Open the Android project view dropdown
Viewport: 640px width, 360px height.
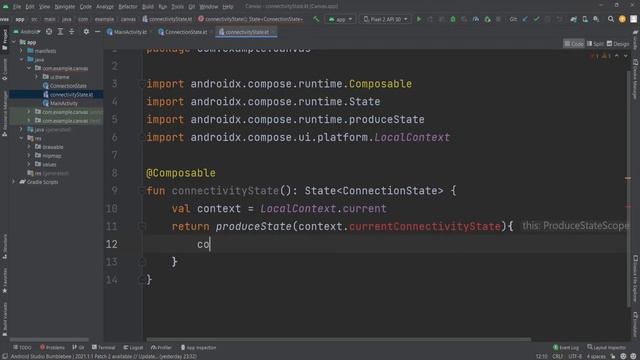click(27, 31)
